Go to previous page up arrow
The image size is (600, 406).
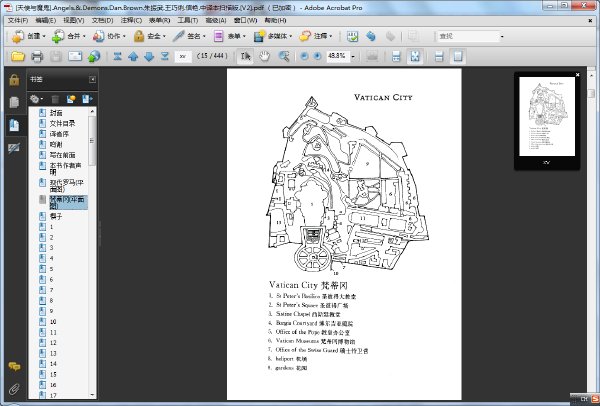tap(133, 57)
